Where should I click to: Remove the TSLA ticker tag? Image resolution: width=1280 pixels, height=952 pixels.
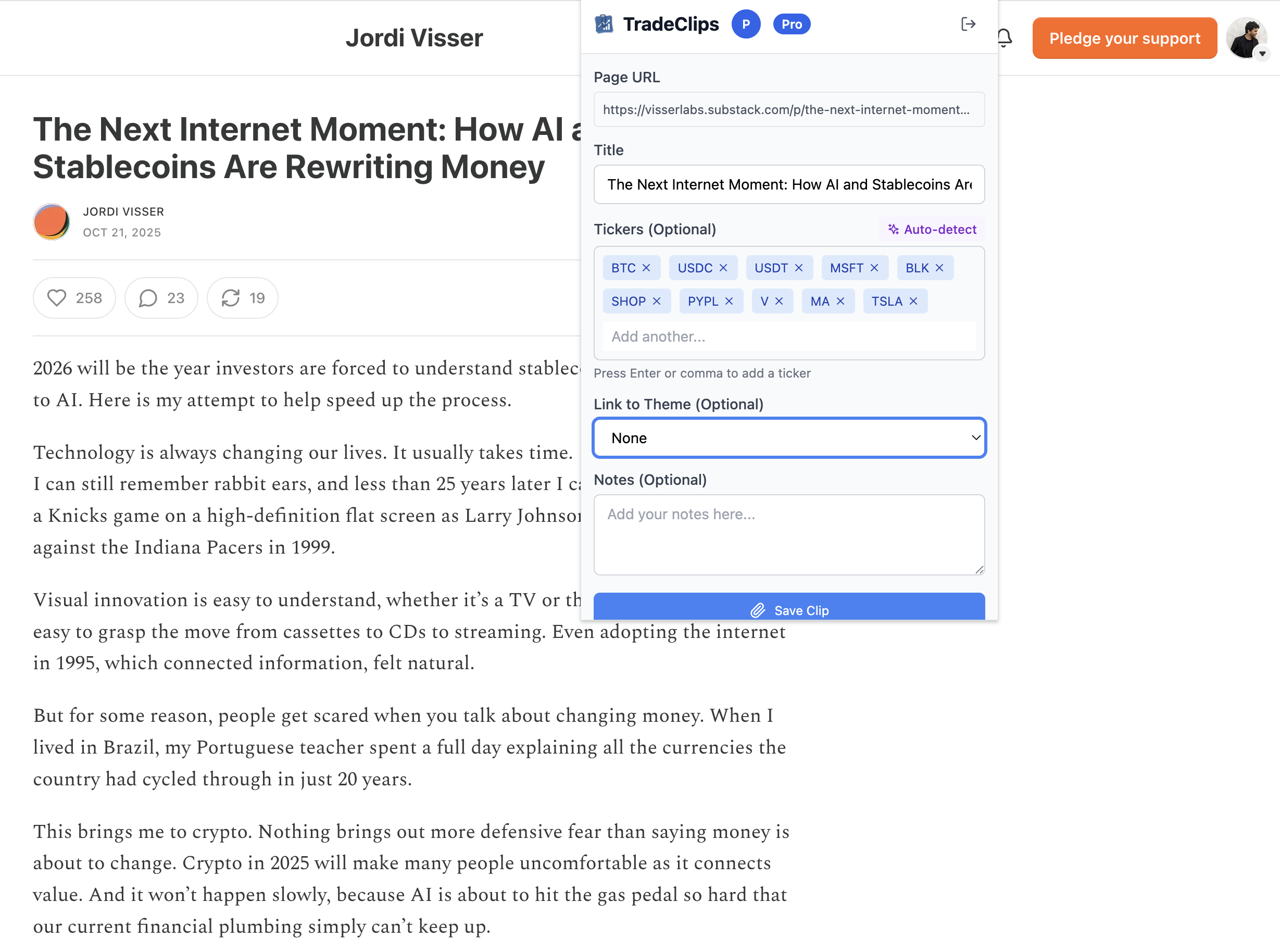tap(913, 301)
